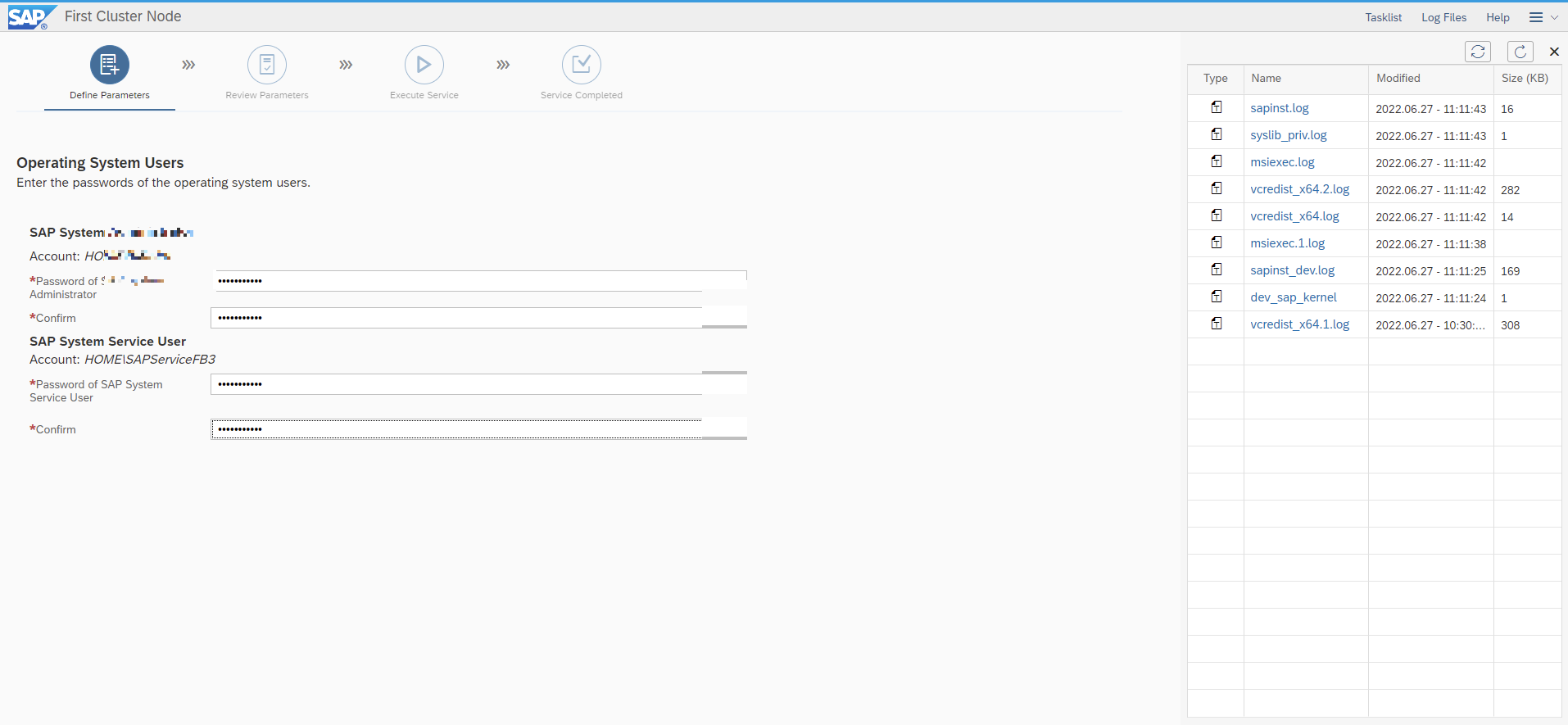Select the size value 282

click(x=1510, y=190)
